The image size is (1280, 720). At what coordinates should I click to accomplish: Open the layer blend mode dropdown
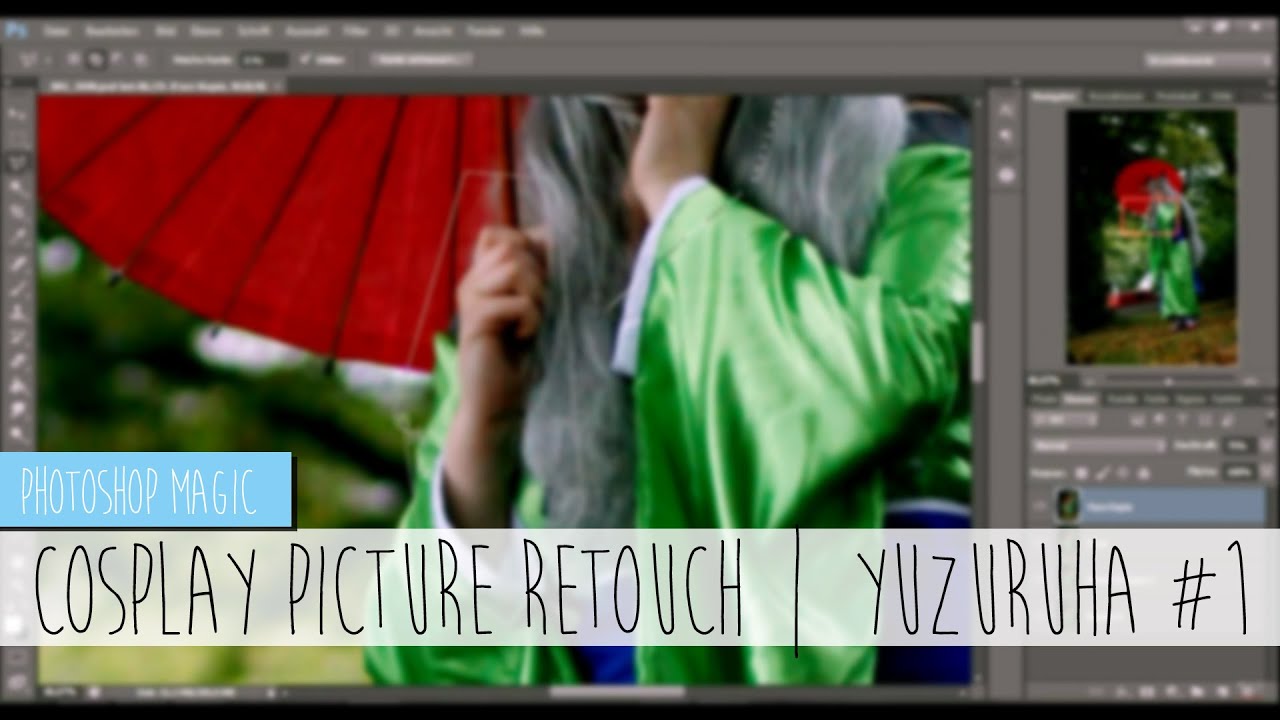tap(1097, 446)
